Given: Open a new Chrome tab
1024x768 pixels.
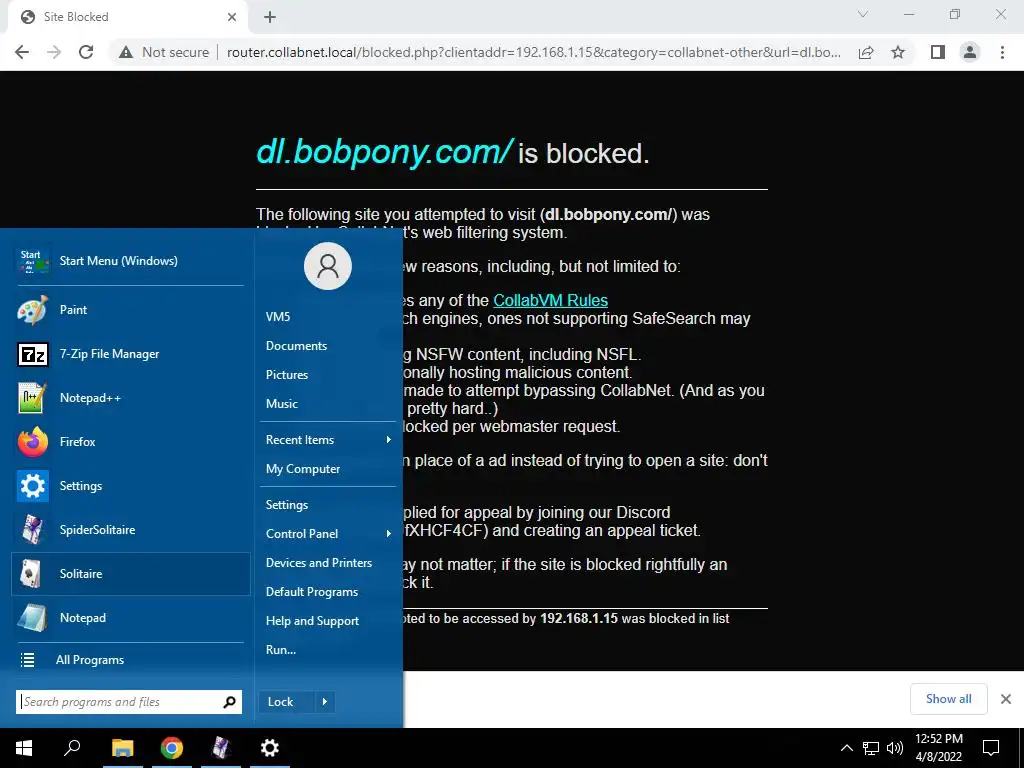Looking at the screenshot, I should pyautogui.click(x=270, y=17).
